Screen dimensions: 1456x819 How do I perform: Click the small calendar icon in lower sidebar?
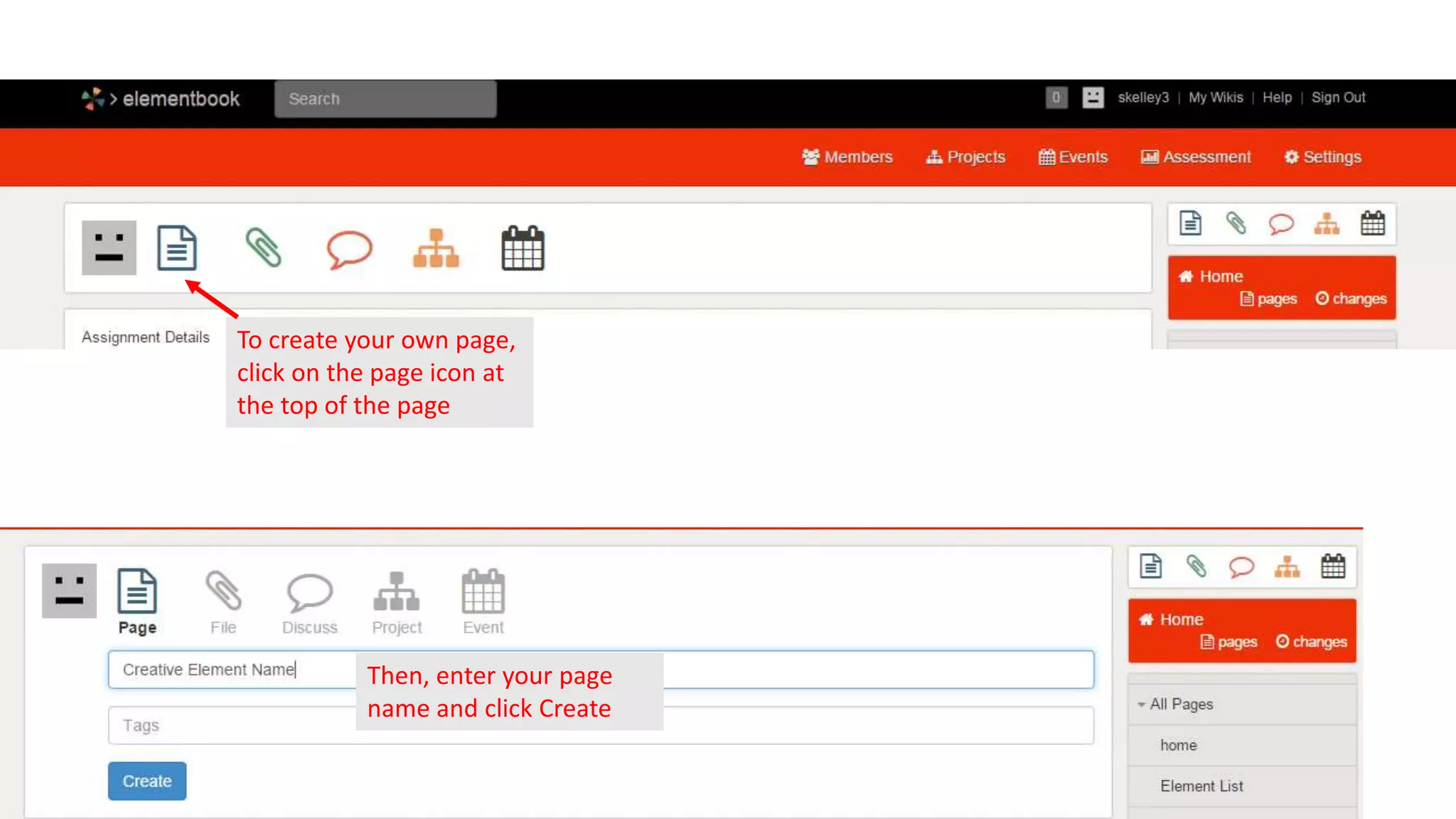click(x=1332, y=567)
